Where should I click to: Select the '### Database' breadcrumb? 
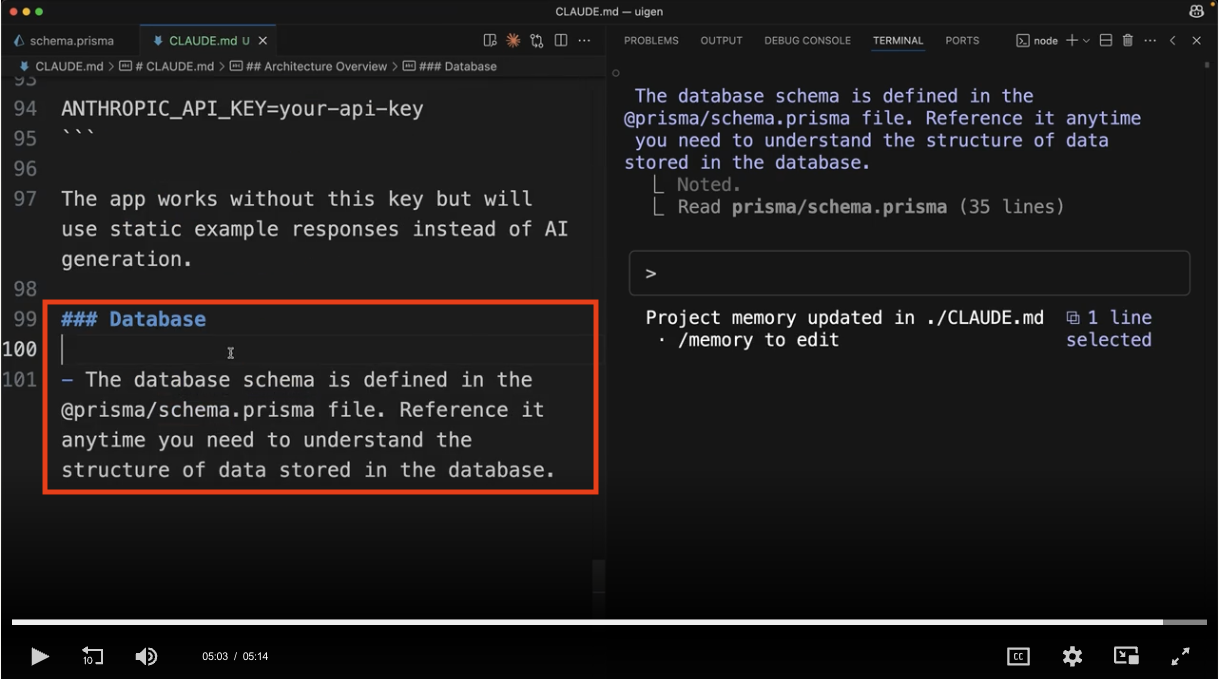point(450,66)
